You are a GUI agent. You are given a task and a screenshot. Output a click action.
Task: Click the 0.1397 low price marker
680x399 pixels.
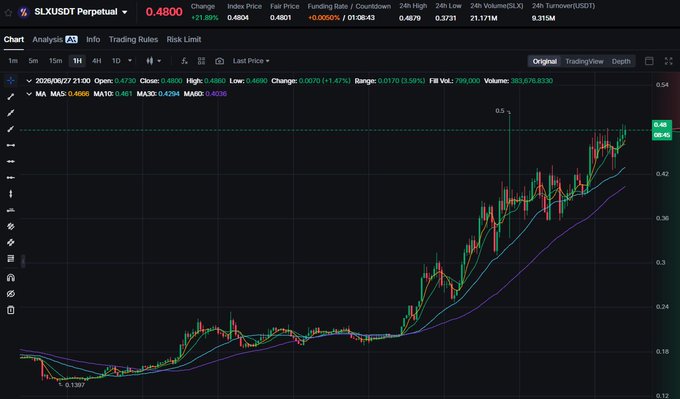click(75, 385)
